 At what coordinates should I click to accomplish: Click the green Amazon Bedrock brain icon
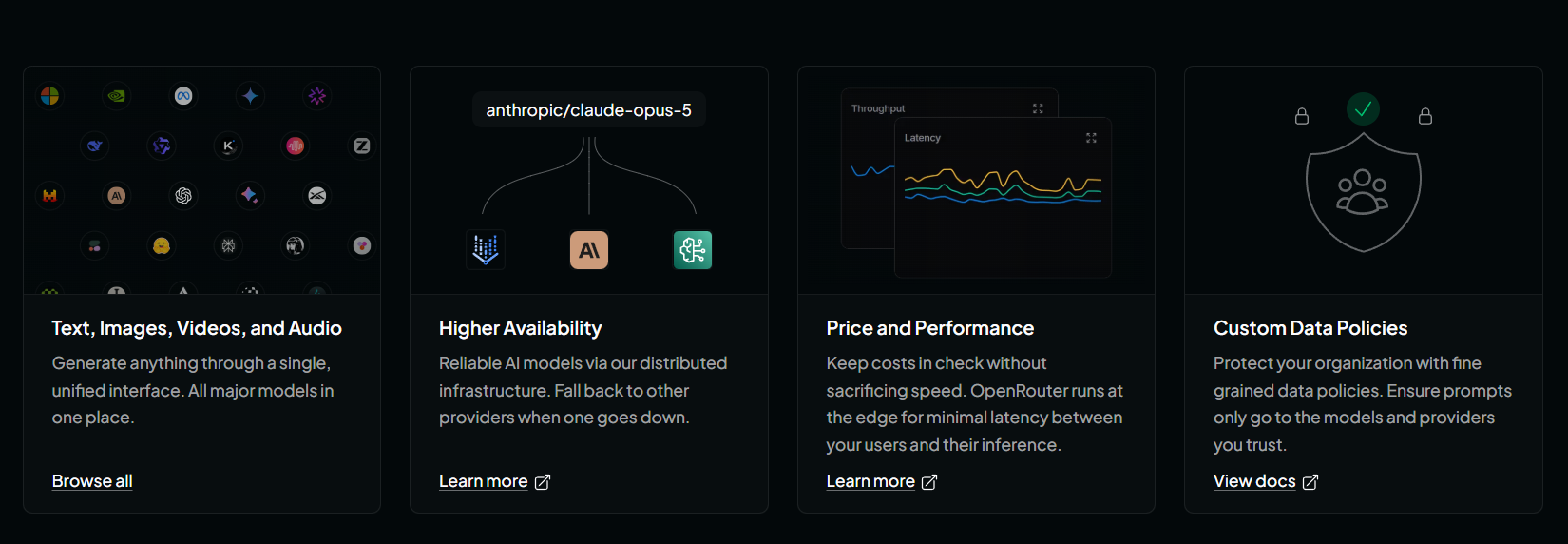(693, 250)
